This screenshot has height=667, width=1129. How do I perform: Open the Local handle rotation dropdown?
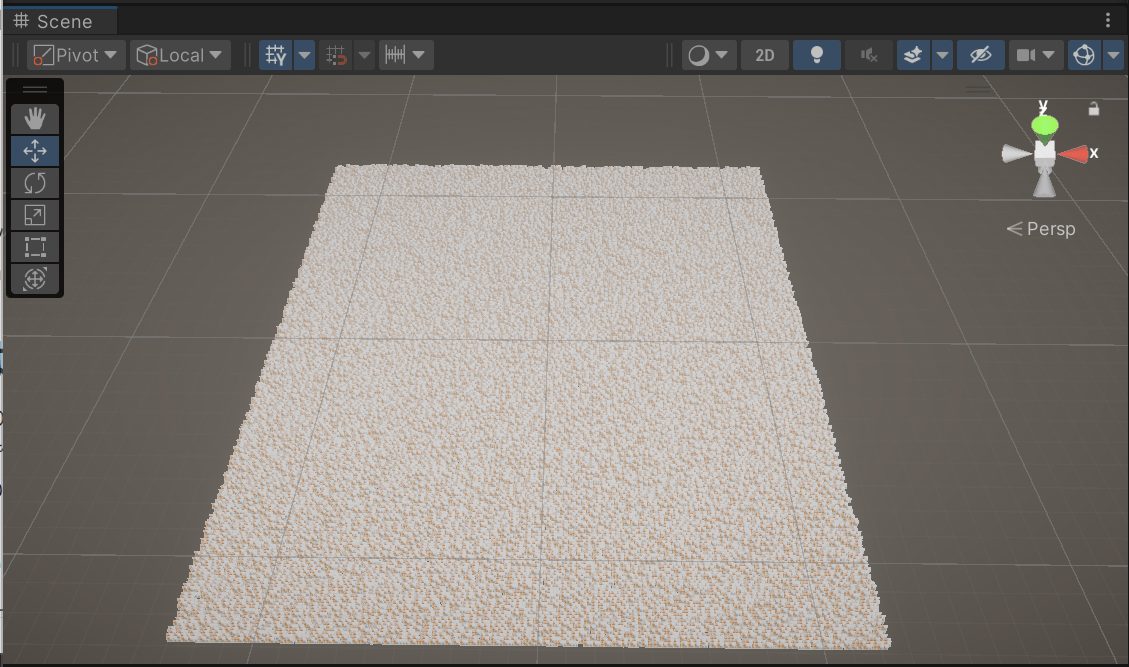point(180,55)
